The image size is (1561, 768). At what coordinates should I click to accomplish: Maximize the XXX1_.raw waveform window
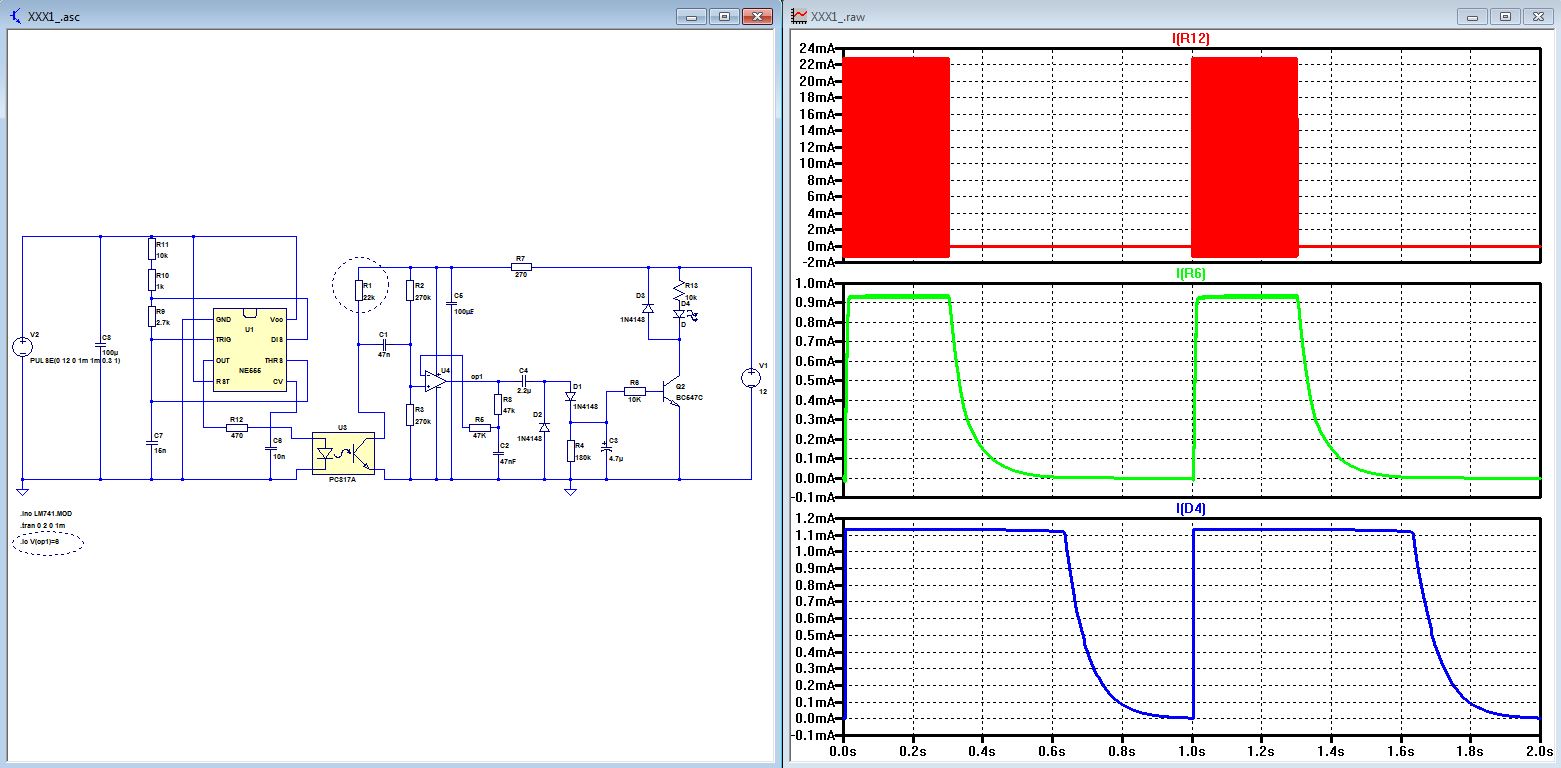pos(1506,16)
